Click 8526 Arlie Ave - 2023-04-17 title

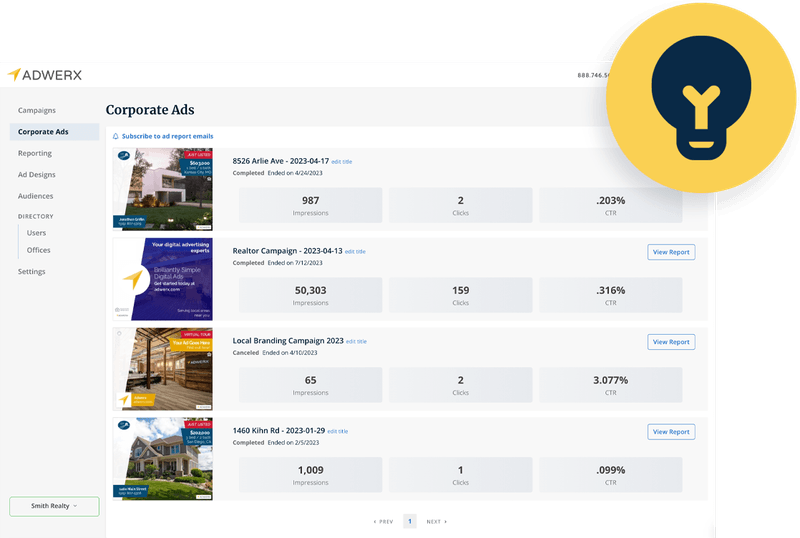(x=281, y=161)
